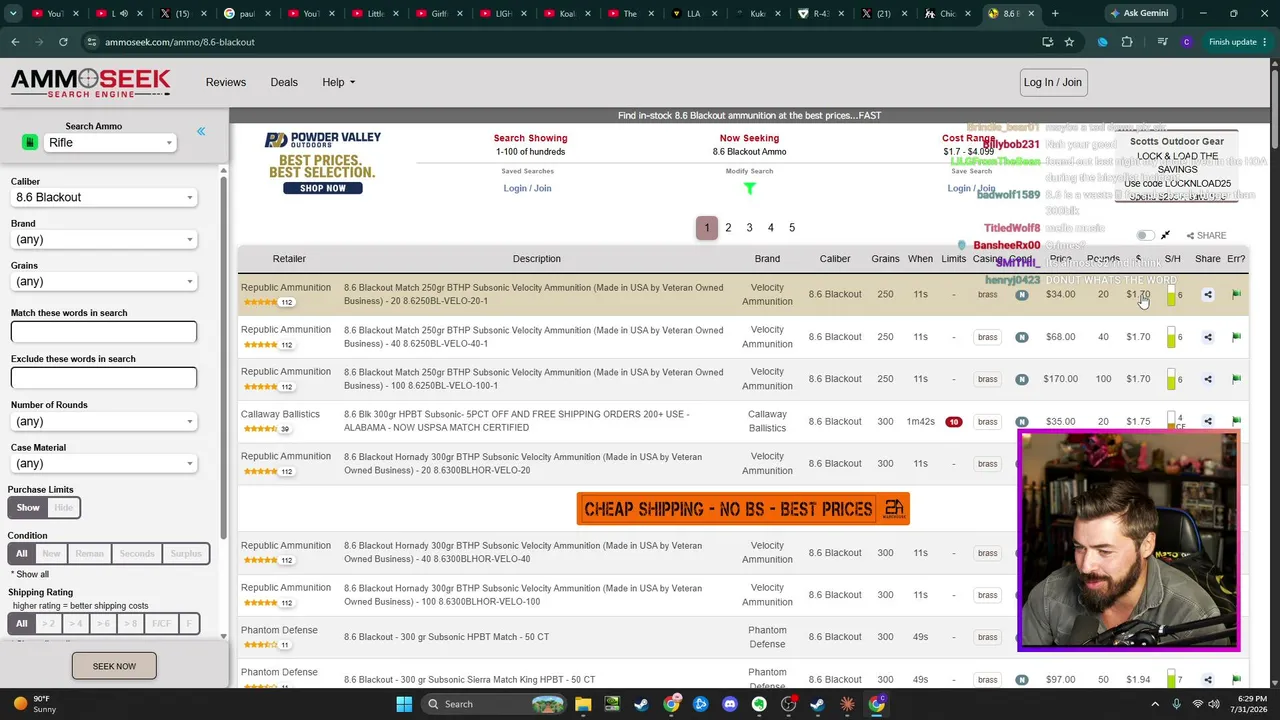Viewport: 1280px width, 720px height.
Task: Click the green Modify Search funnel icon
Action: point(750,188)
